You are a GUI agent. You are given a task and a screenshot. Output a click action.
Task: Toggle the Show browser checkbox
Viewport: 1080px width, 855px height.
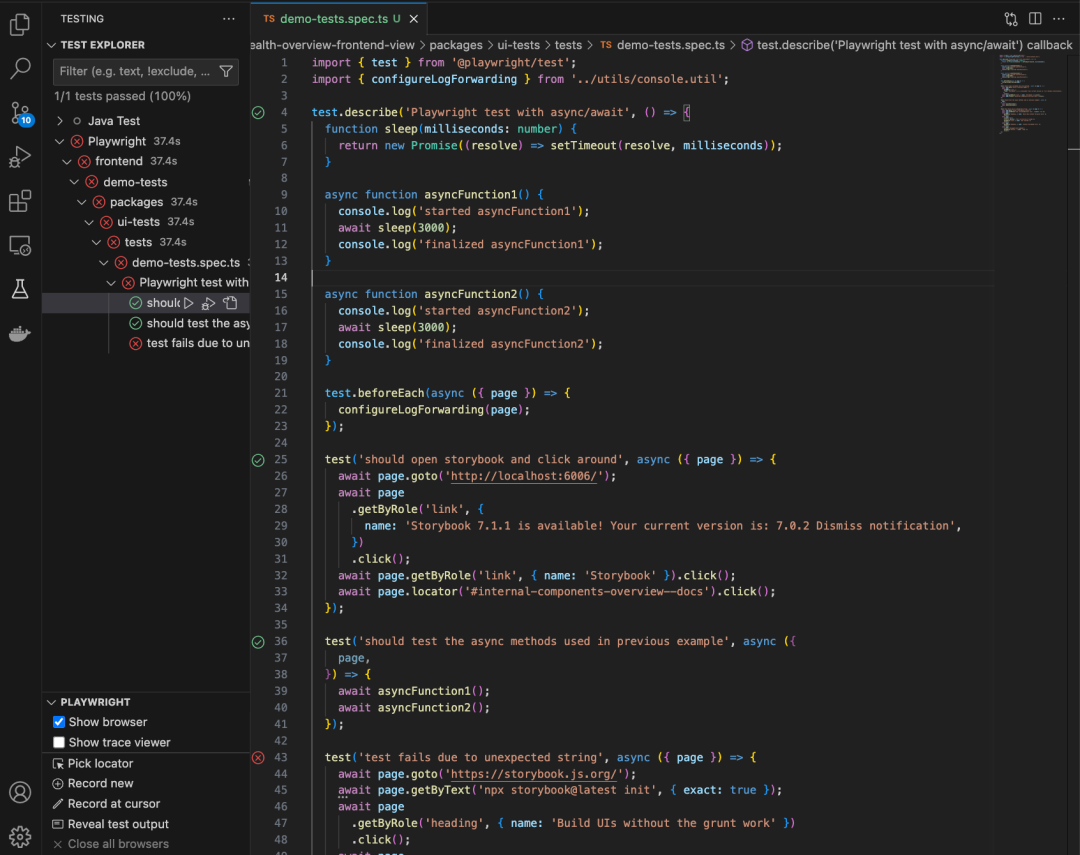pos(59,722)
